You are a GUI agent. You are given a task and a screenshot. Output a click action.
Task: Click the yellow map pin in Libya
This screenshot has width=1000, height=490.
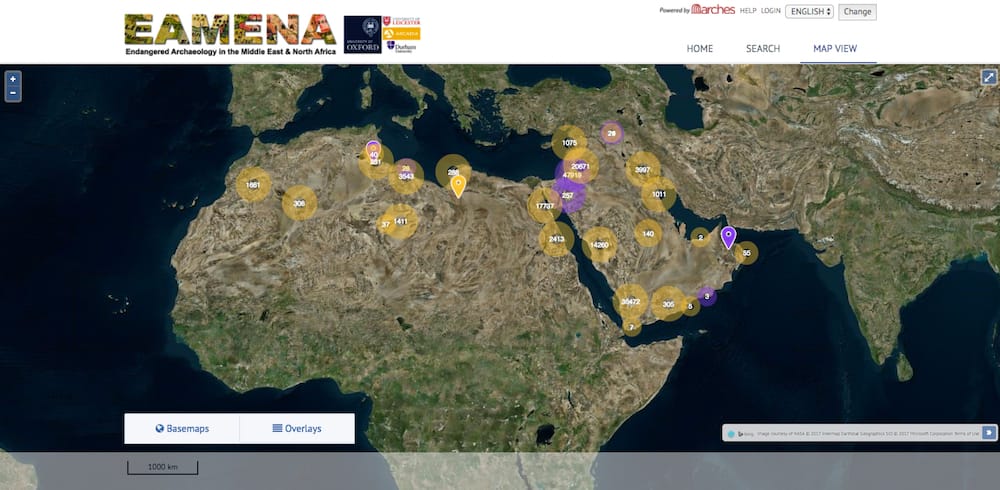[458, 186]
